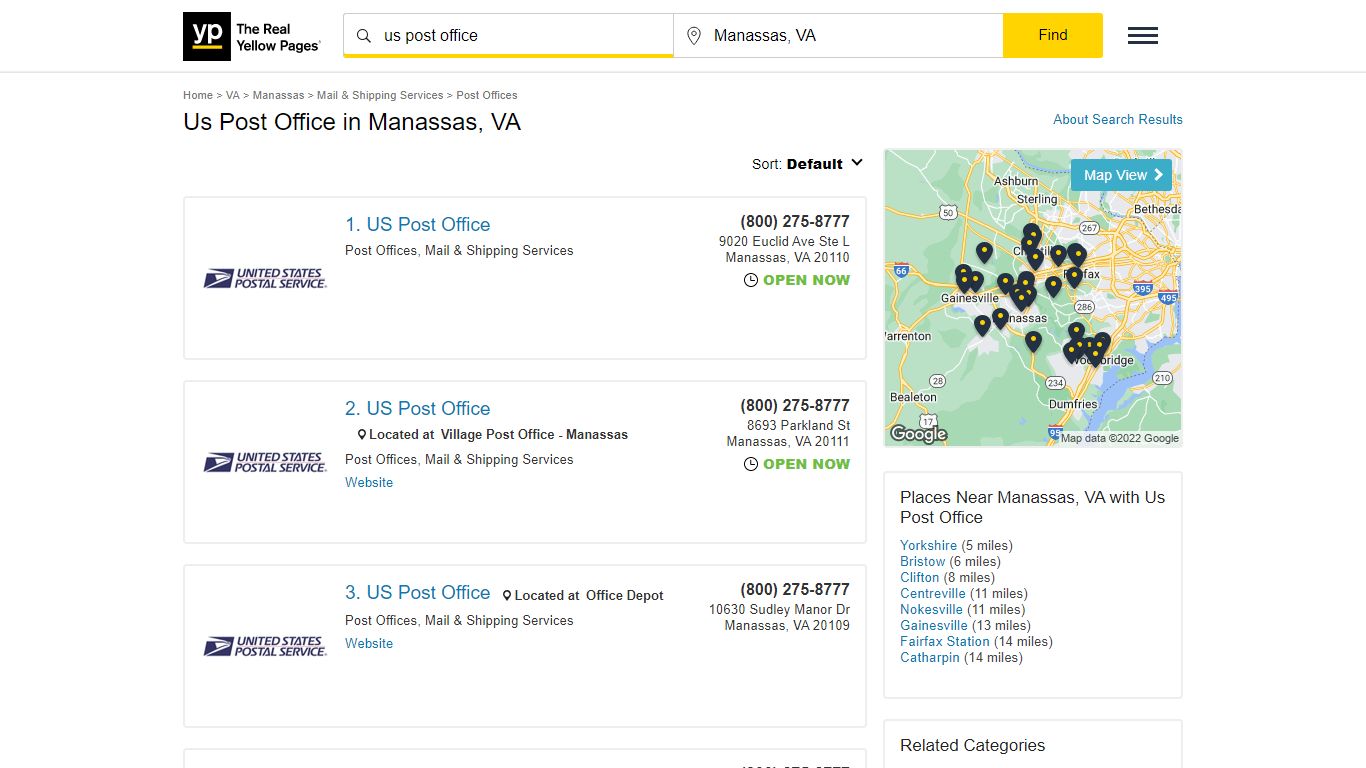Image resolution: width=1366 pixels, height=768 pixels.
Task: Go to Post Offices breadcrumb
Action: point(487,95)
